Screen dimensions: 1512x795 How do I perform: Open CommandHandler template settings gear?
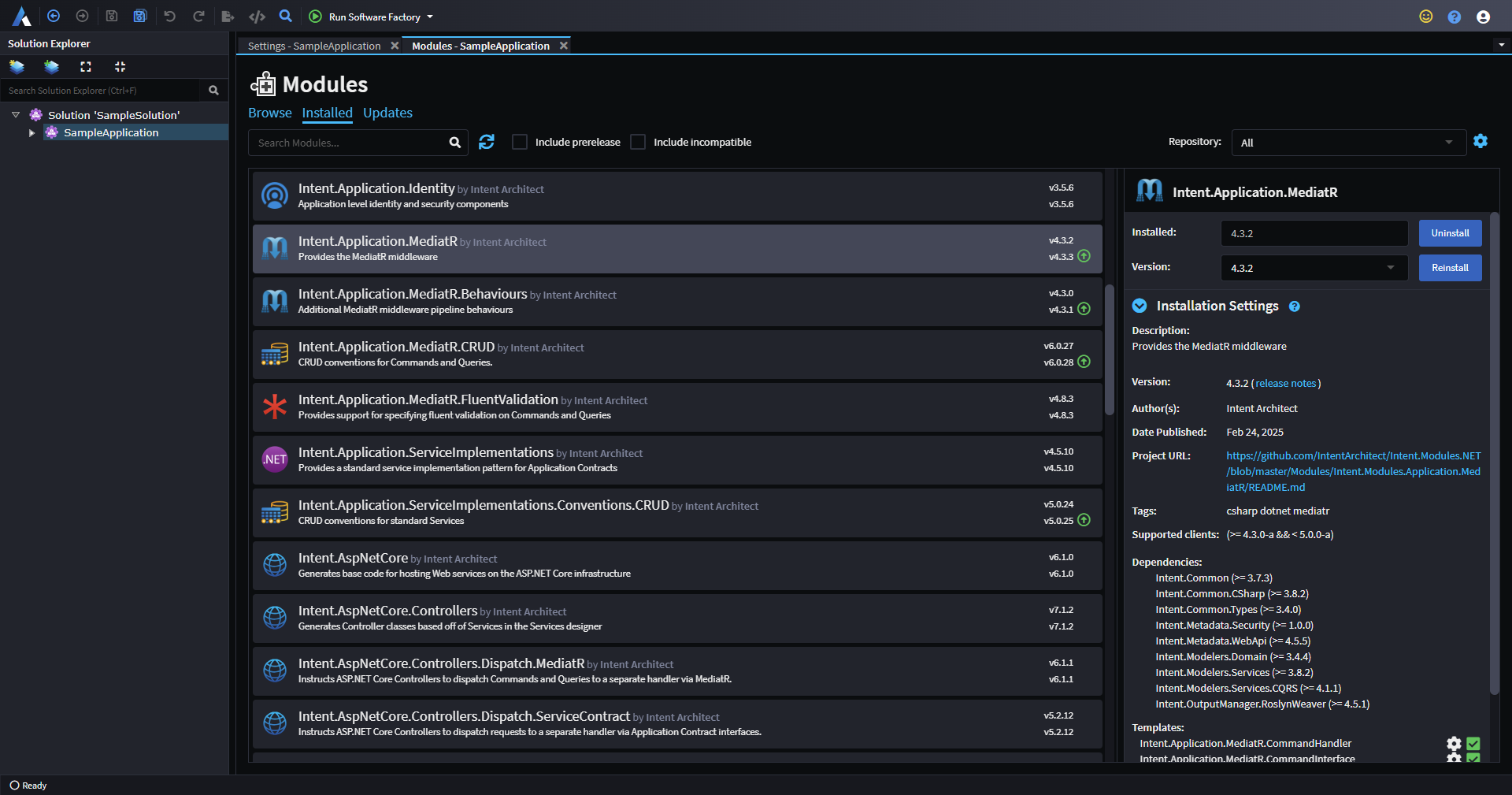1454,743
